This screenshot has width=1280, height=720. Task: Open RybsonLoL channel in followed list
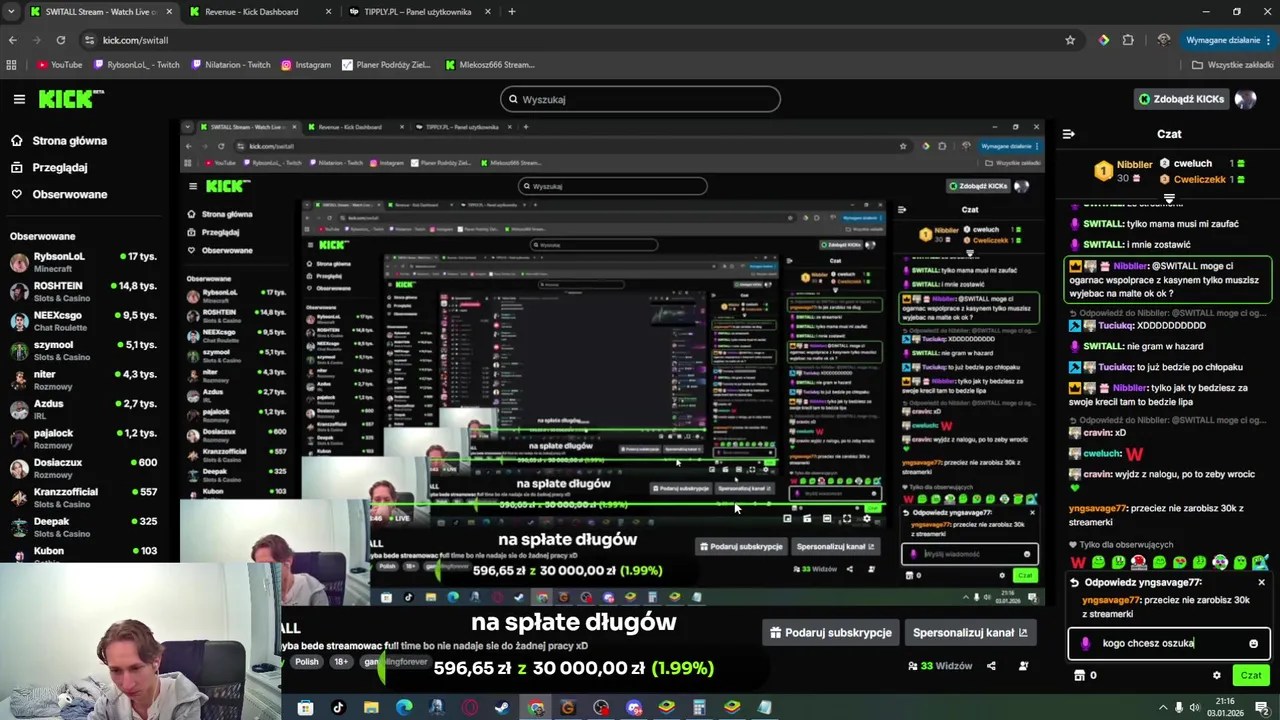[x=83, y=262]
